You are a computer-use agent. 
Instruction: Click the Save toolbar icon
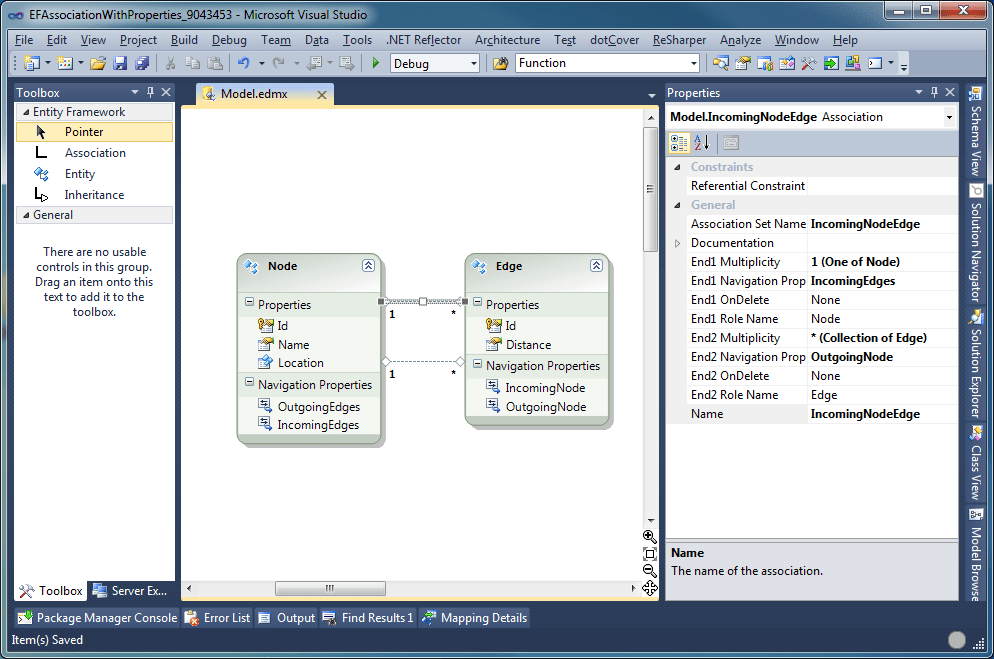tap(120, 63)
